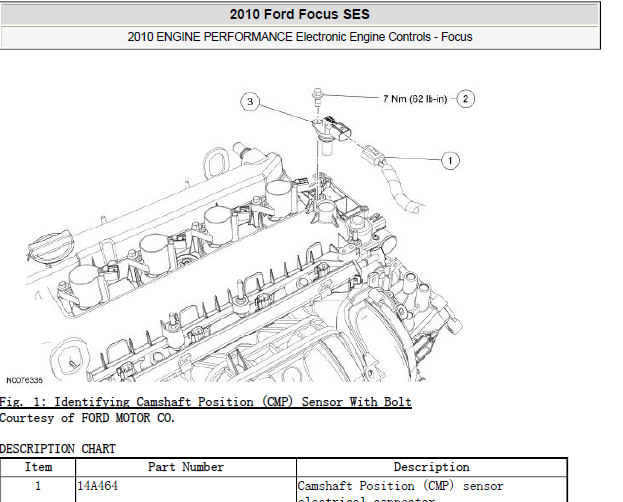
Task: Click callout circle number 2
Action: (465, 99)
